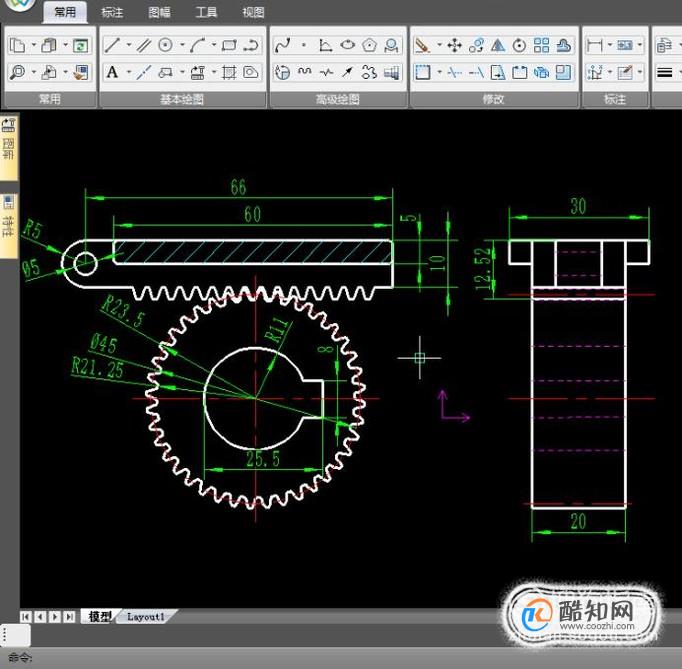Open the 视图 ribbon tab
The image size is (682, 669).
253,12
